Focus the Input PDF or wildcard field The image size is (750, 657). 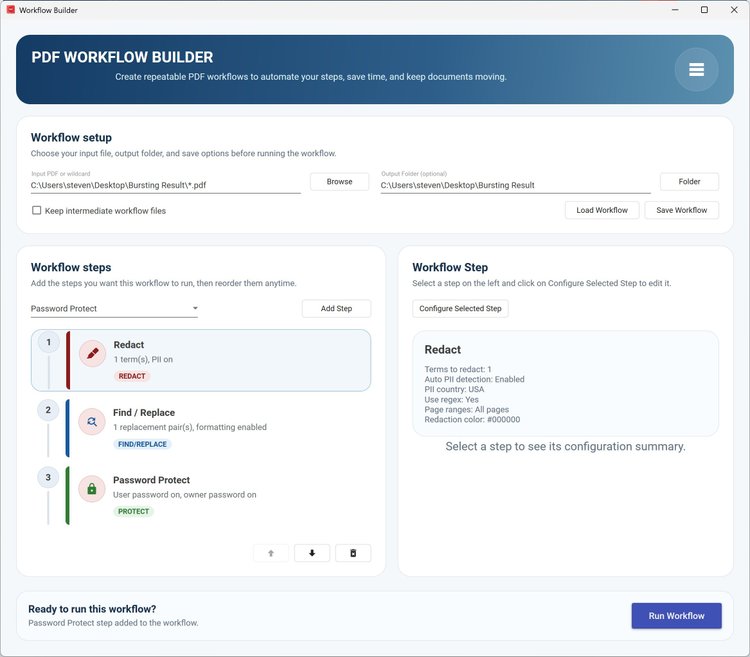pyautogui.click(x=165, y=185)
